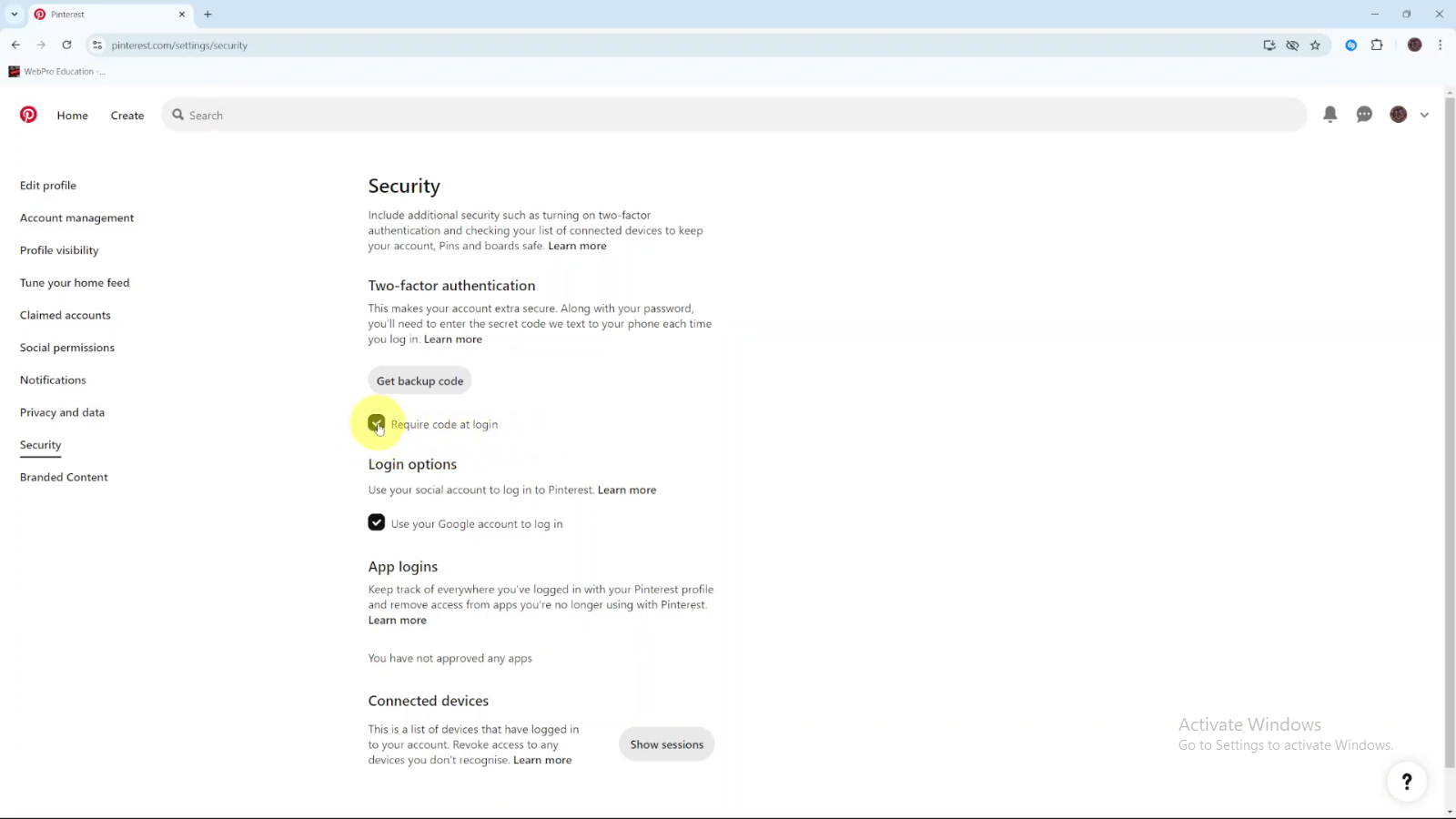The width and height of the screenshot is (1456, 819).
Task: Click Learn more under Two-factor authentication
Action: (453, 339)
